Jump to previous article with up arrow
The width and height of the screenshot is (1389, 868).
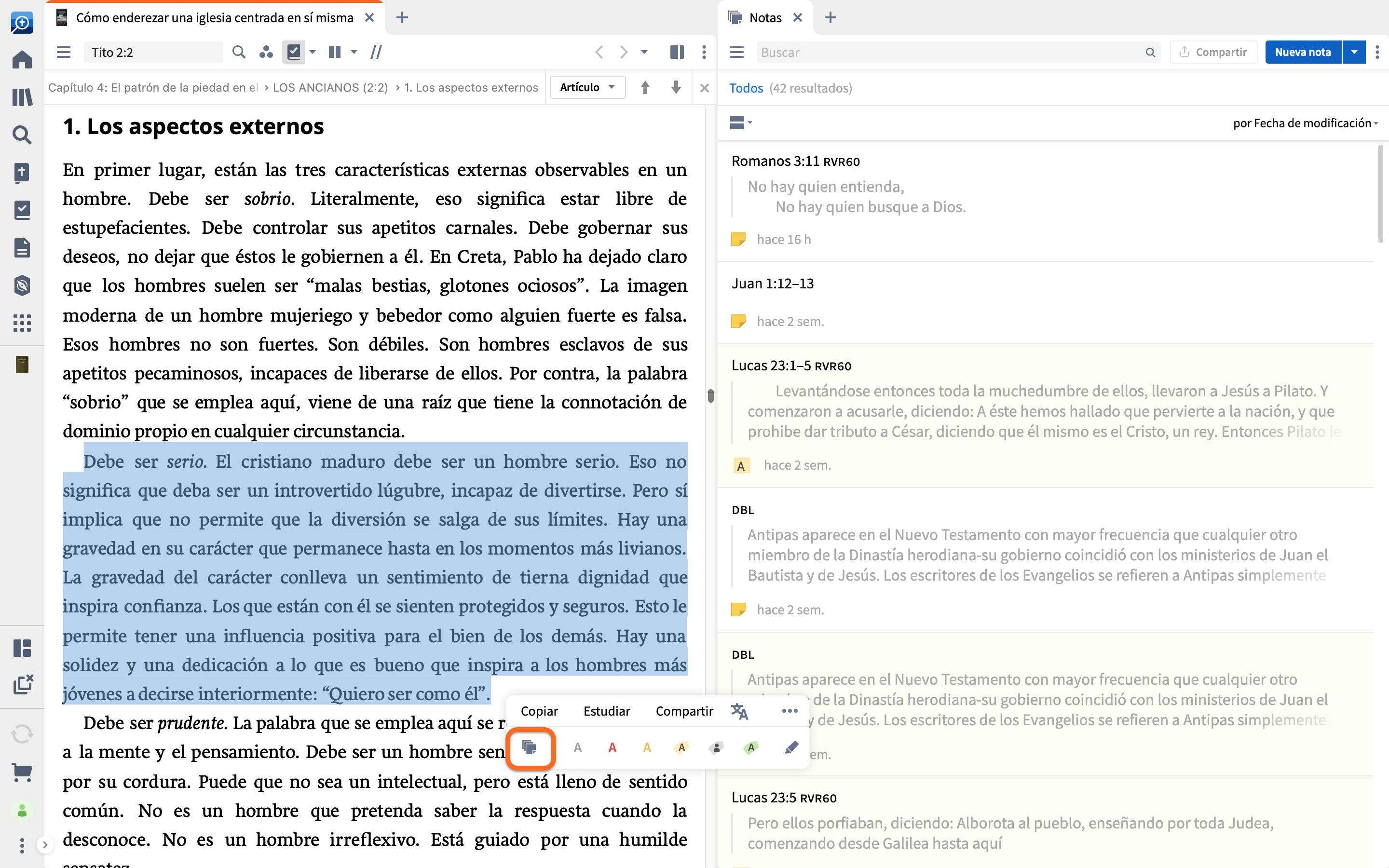point(645,87)
